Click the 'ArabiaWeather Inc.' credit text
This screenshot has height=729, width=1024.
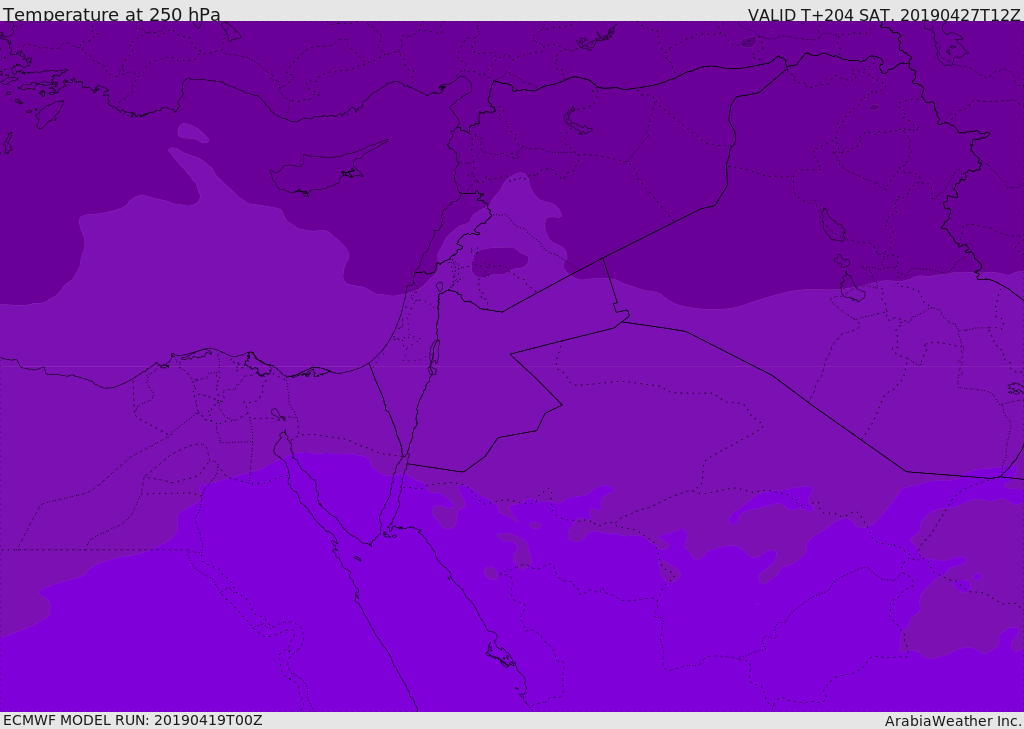click(x=953, y=721)
